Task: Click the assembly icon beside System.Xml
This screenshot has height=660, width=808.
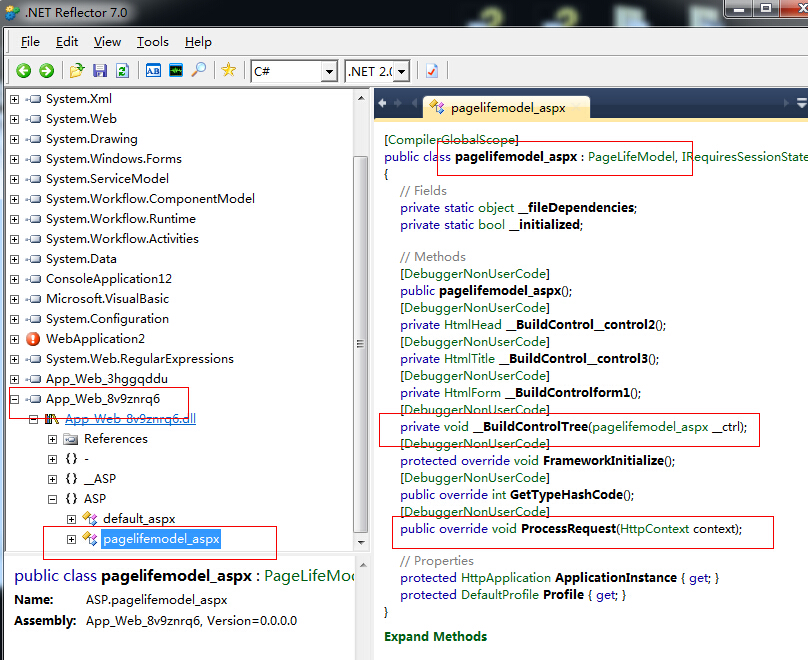Action: (33, 99)
